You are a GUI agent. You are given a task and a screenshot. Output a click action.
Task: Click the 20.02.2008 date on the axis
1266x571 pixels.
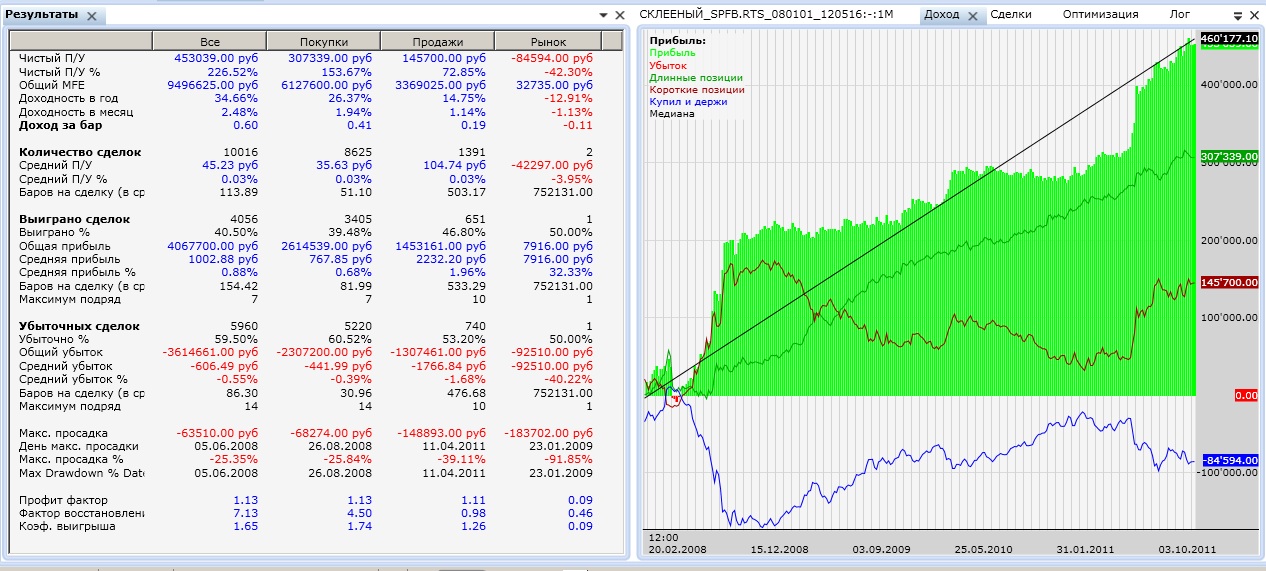pyautogui.click(x=676, y=549)
